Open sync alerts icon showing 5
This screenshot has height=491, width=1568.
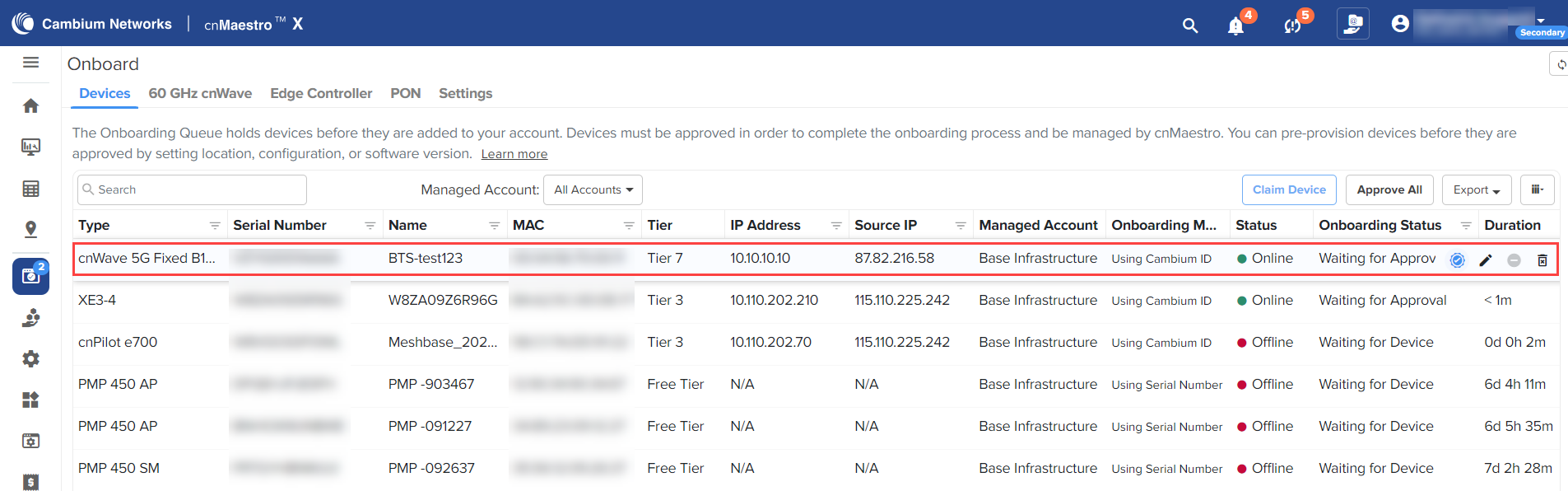click(1292, 26)
